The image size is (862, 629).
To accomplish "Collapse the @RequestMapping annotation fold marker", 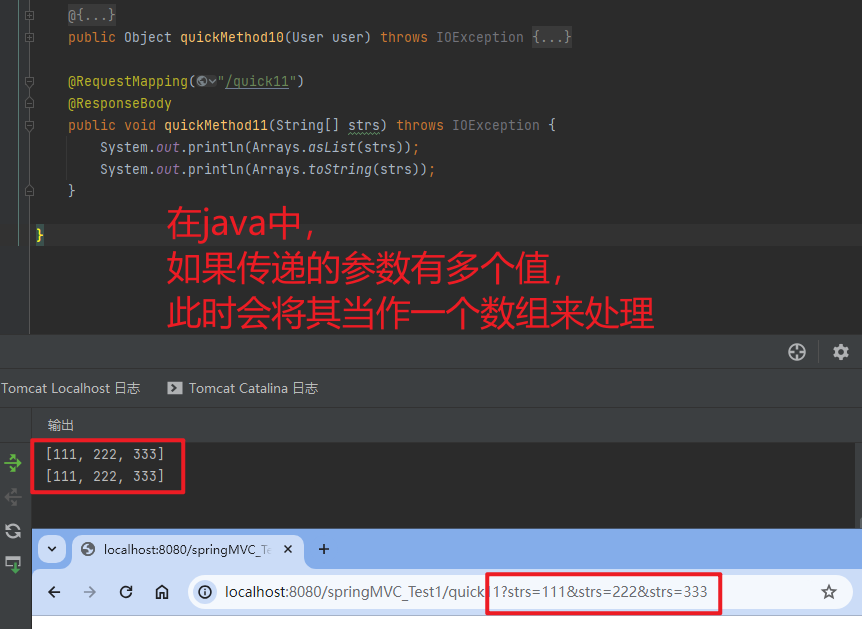I will coord(30,81).
